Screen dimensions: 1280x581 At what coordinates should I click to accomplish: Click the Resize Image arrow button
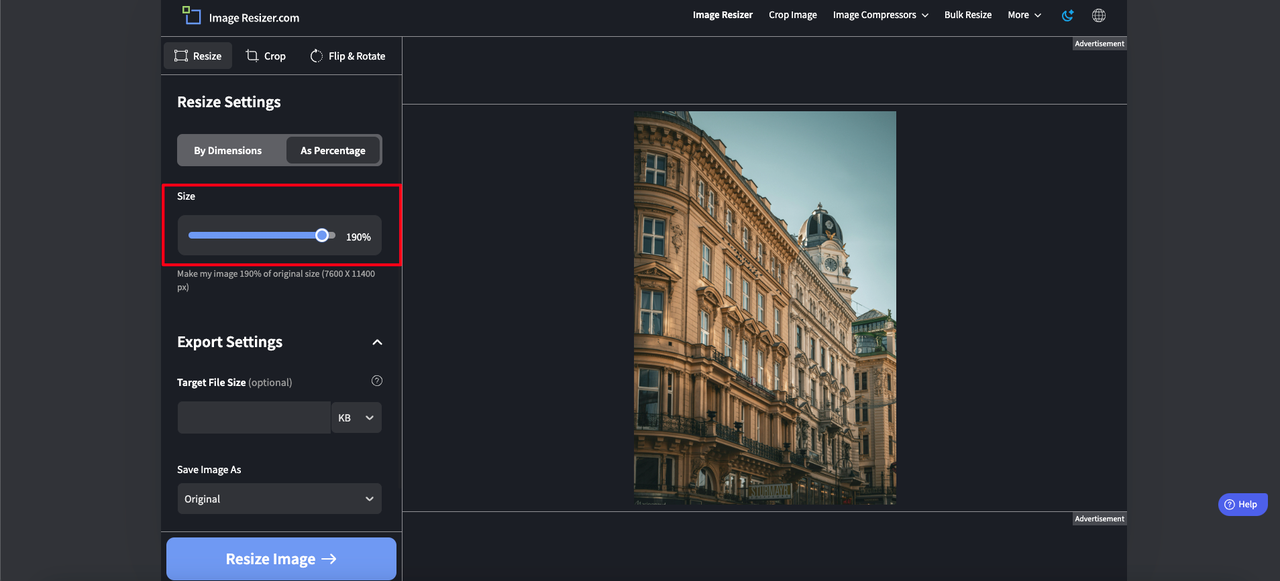click(281, 559)
